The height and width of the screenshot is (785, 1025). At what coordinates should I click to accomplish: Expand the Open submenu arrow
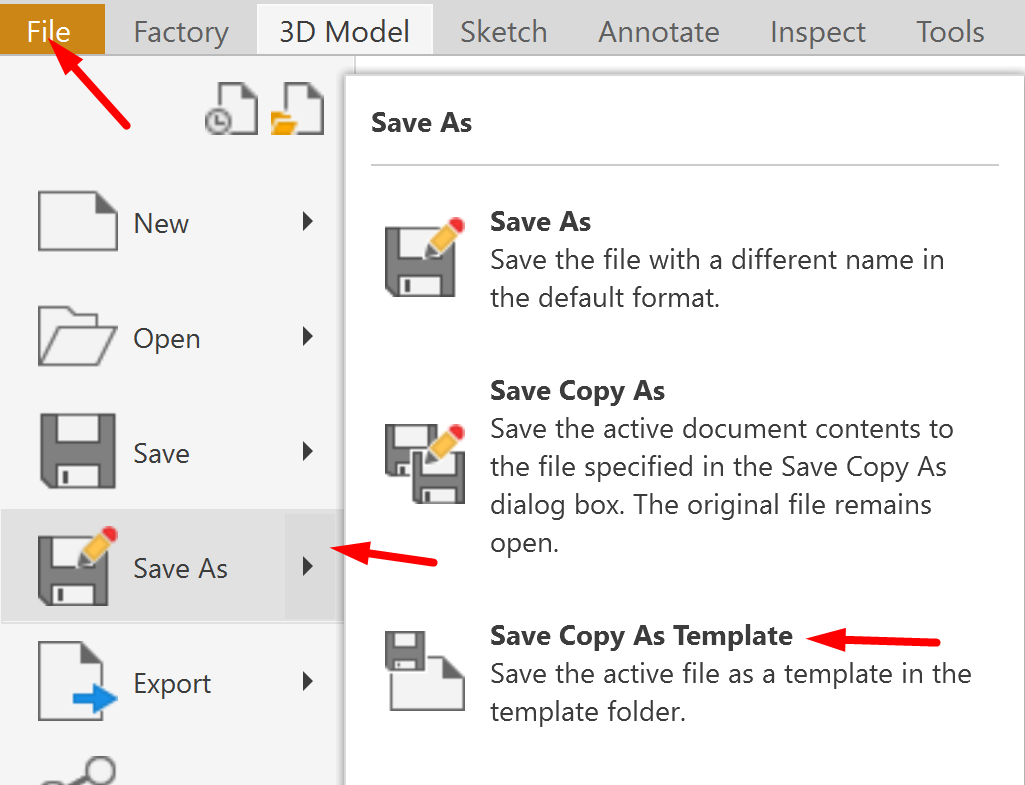(308, 337)
